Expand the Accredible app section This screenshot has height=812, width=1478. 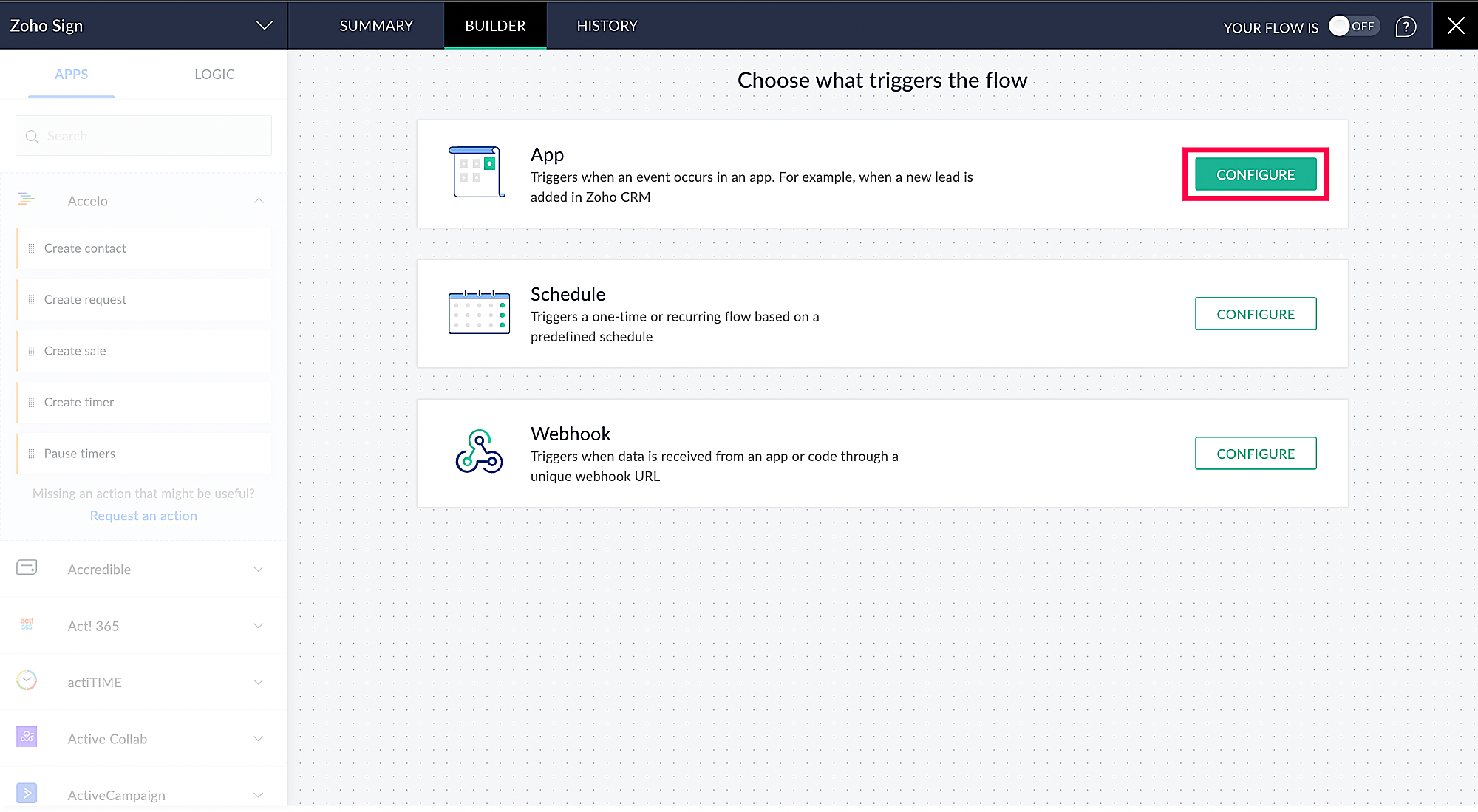point(259,569)
